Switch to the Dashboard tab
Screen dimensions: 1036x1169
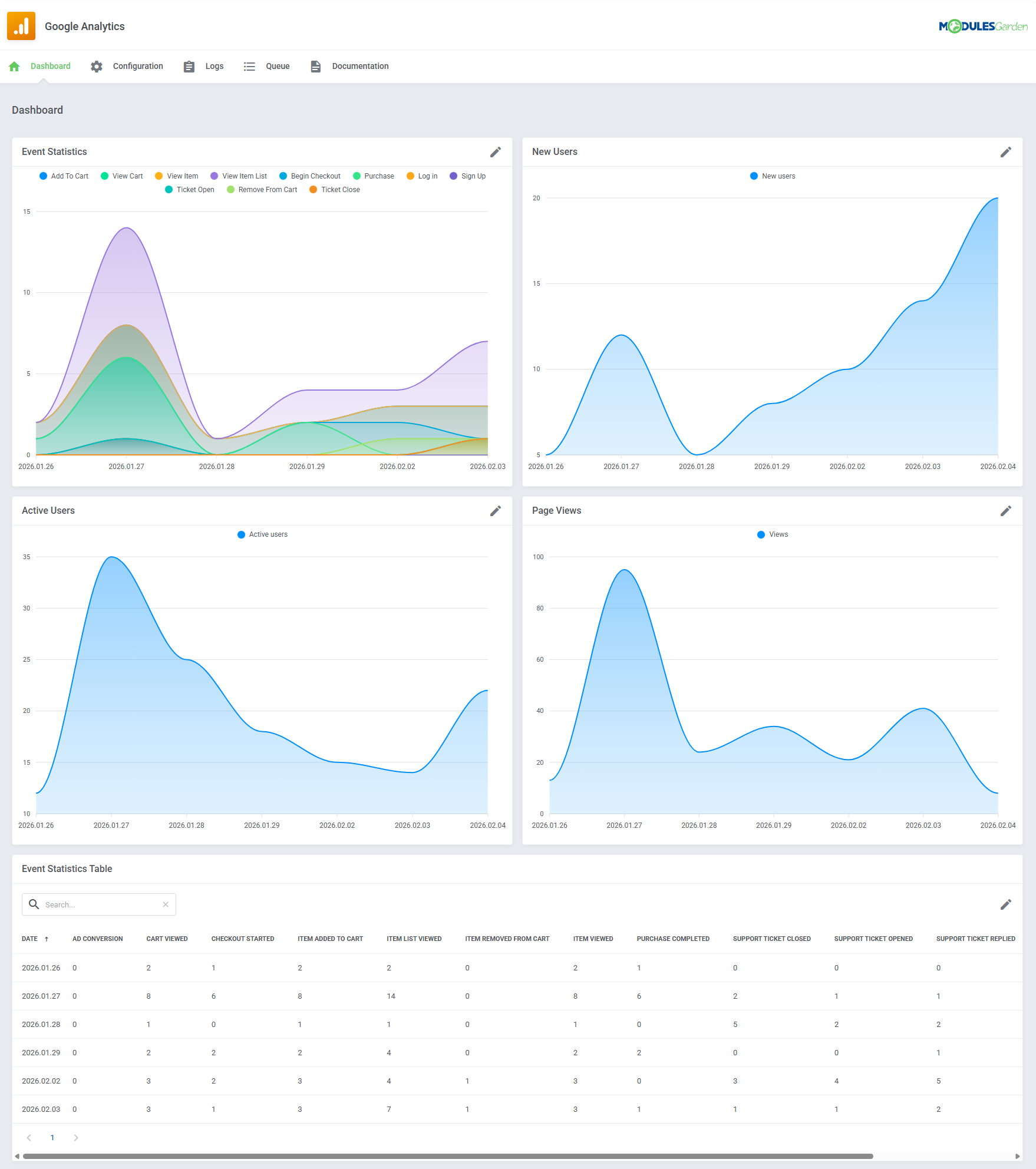50,66
